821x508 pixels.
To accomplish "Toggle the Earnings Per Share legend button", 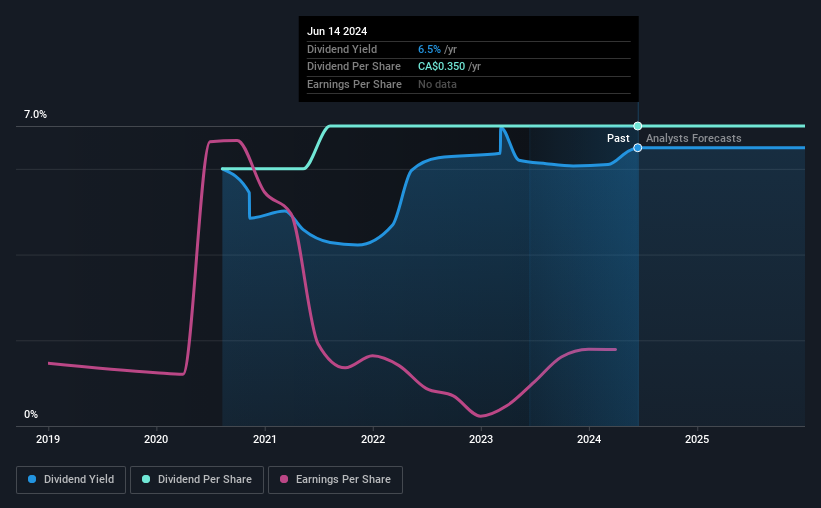I will 335,480.
